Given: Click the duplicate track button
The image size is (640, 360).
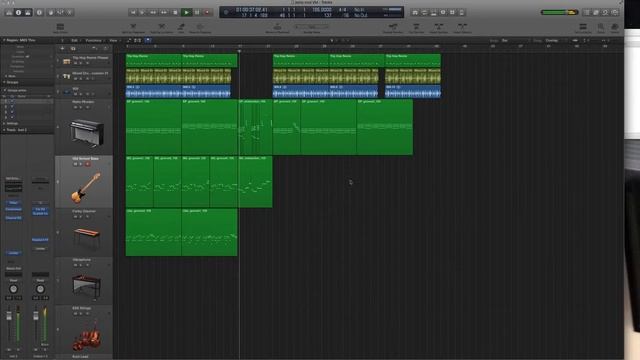Looking at the screenshot, I should click(73, 48).
